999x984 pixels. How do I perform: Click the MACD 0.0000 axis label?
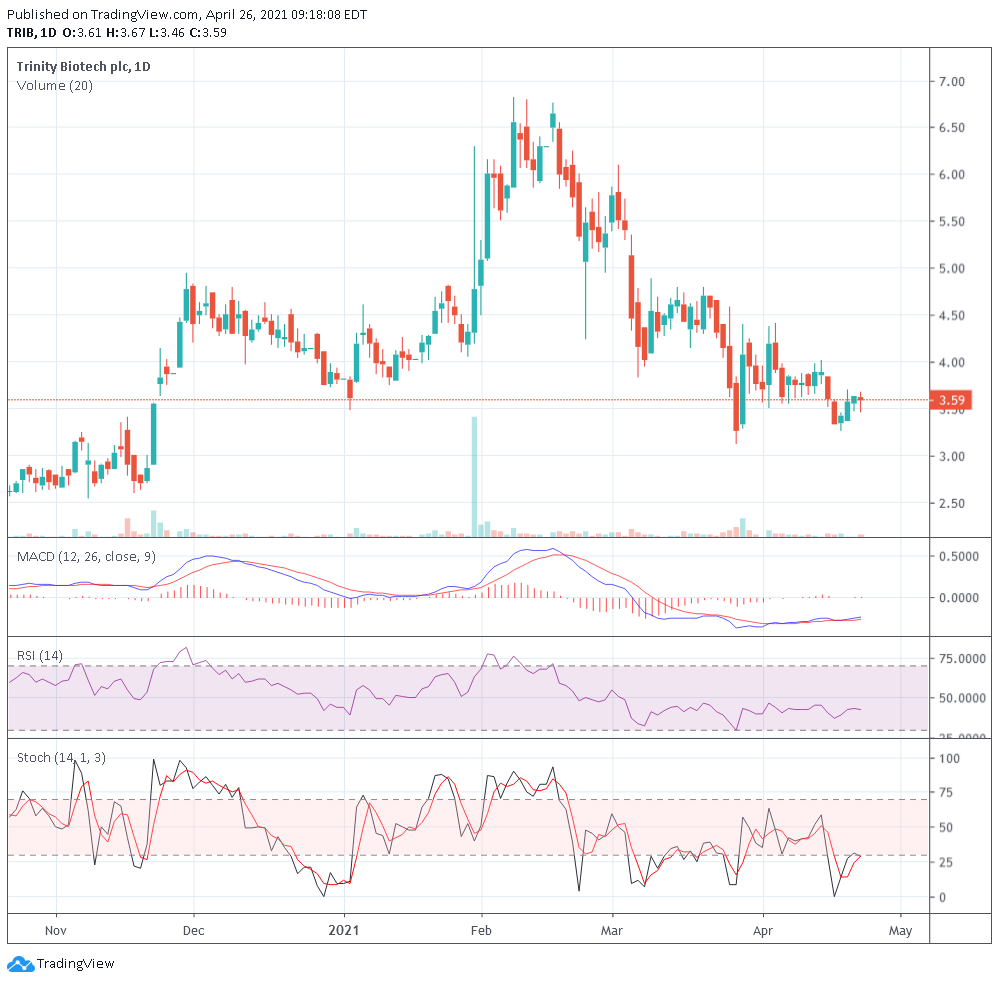click(x=959, y=598)
